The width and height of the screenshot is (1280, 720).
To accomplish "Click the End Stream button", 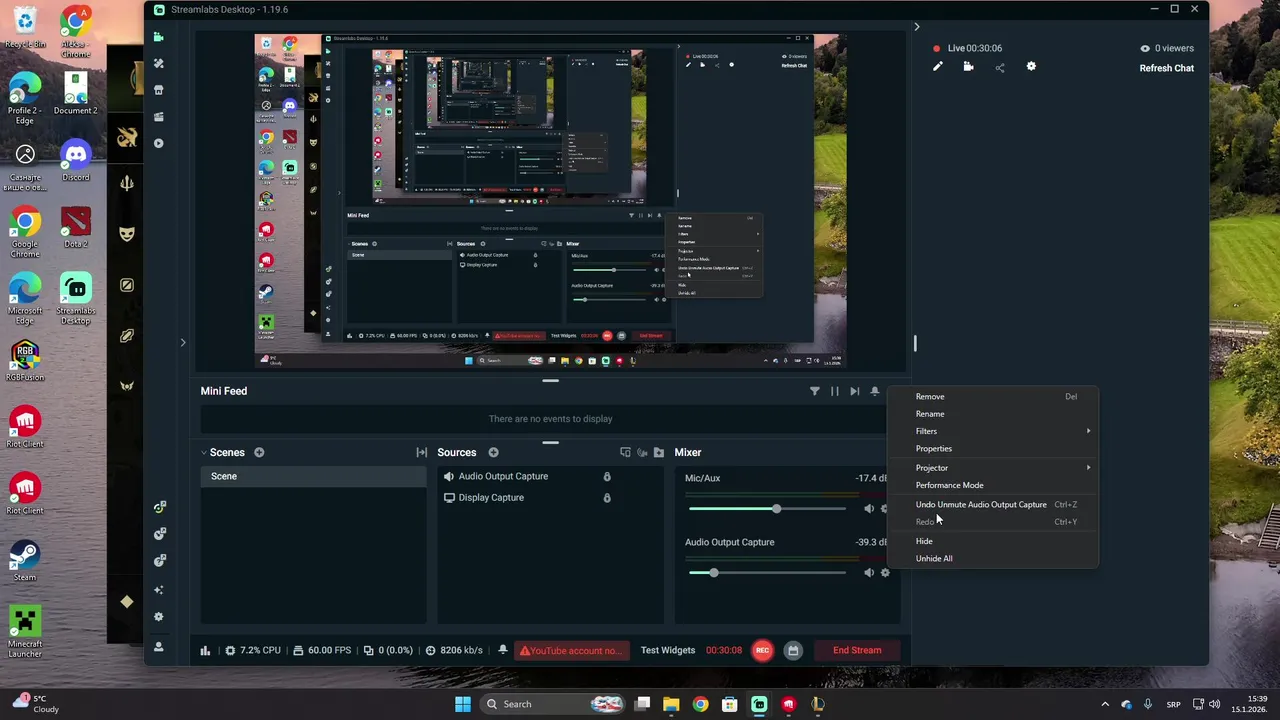I will pos(857,650).
